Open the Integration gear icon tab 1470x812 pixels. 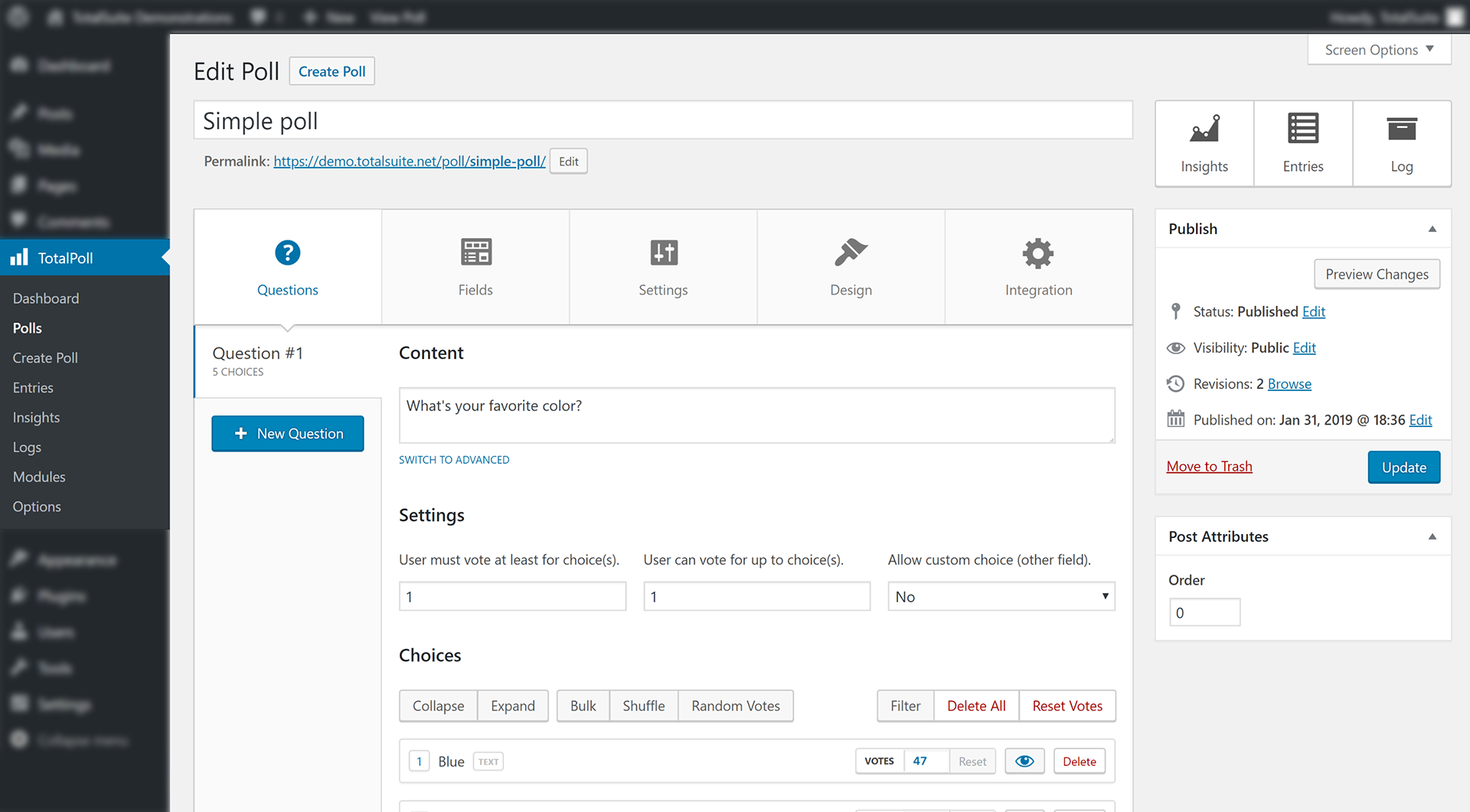pos(1038,253)
